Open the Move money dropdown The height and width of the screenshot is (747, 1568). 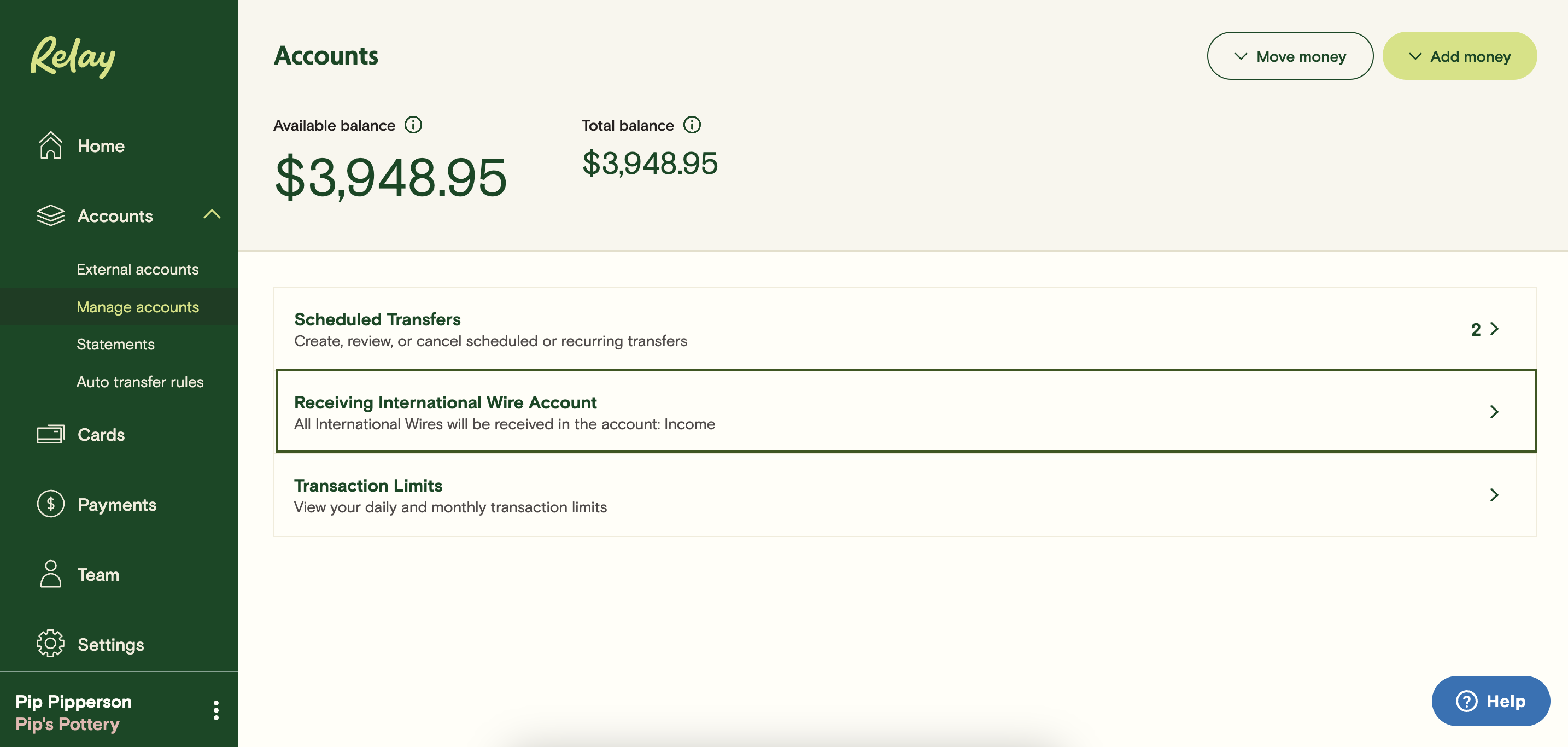pyautogui.click(x=1290, y=56)
